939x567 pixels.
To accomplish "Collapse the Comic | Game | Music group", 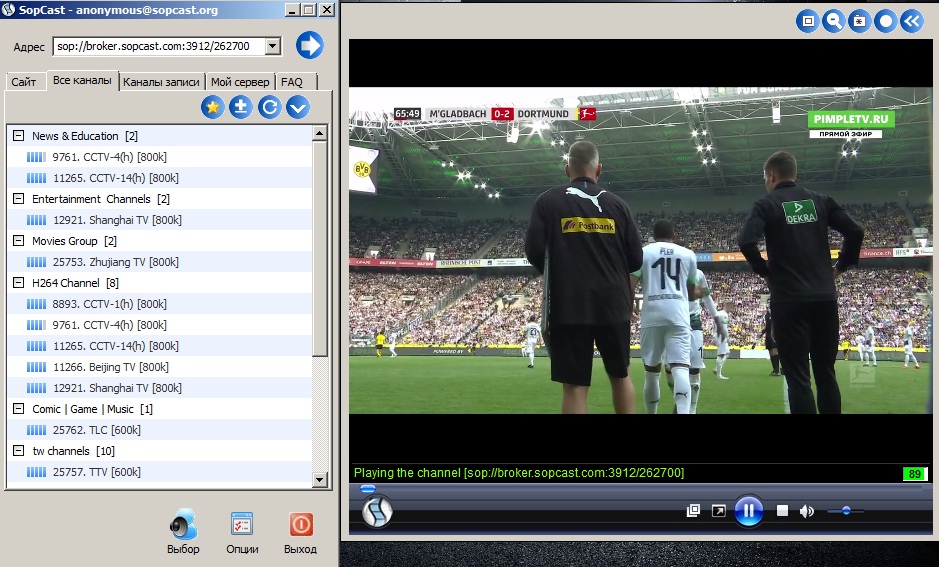I will (19, 408).
